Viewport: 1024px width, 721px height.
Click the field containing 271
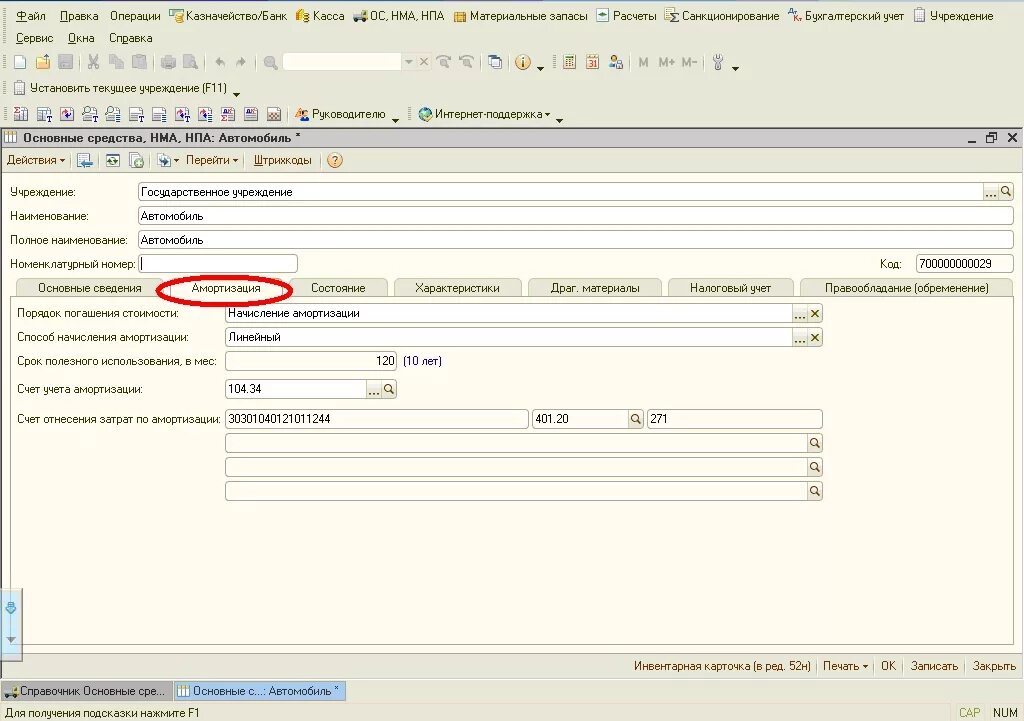734,419
